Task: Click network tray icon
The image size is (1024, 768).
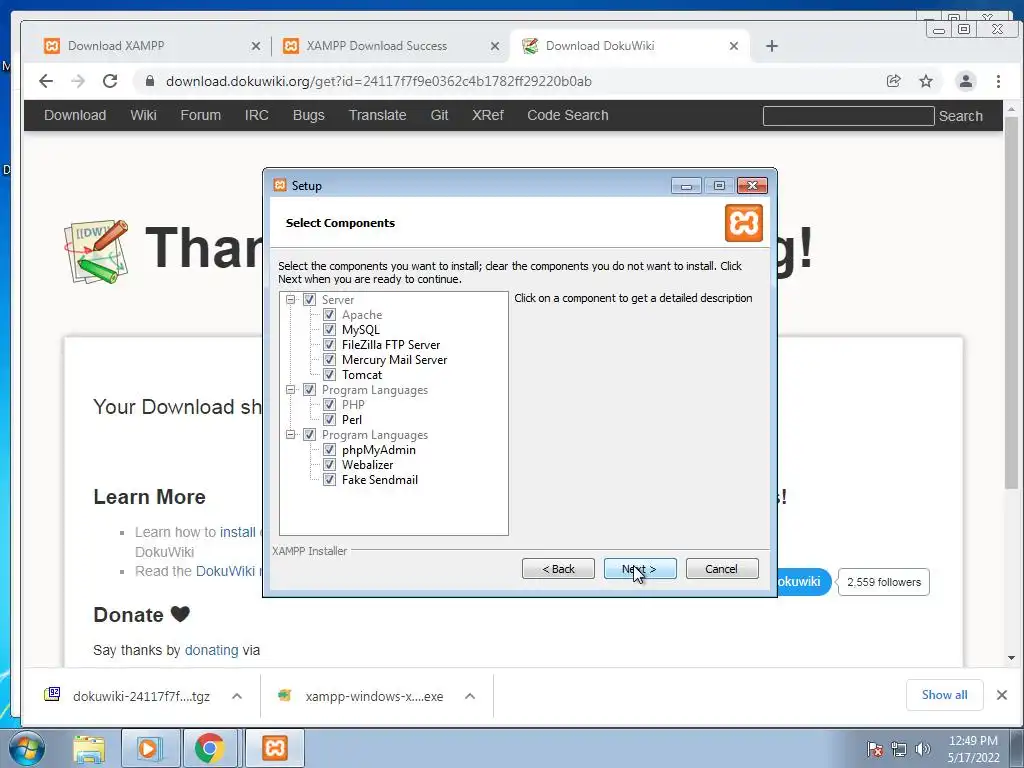Action: coord(899,749)
